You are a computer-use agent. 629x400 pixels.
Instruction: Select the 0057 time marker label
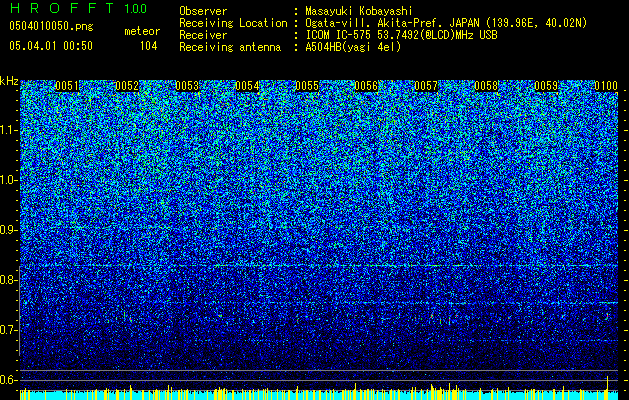(426, 86)
